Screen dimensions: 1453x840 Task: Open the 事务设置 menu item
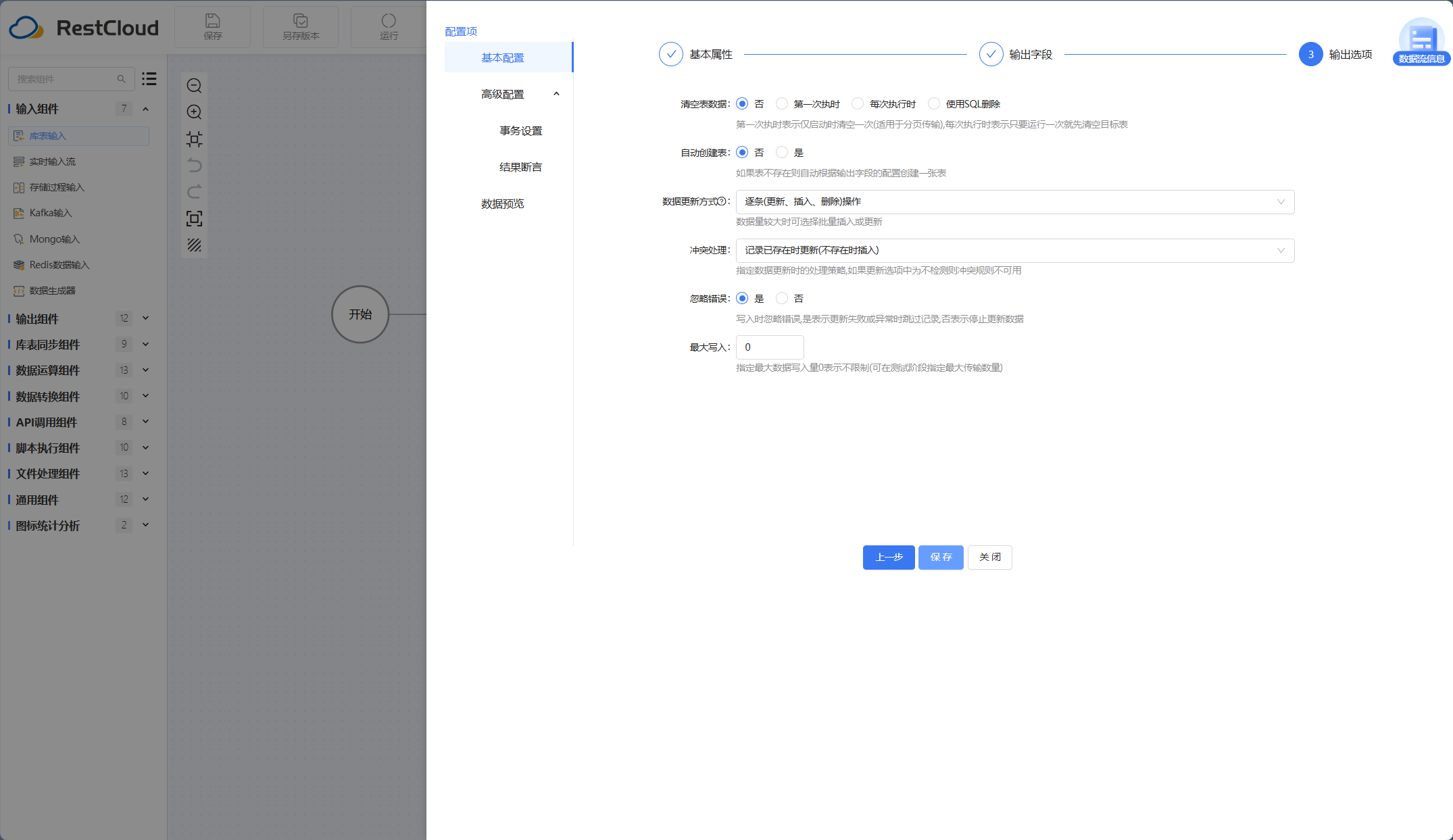pyautogui.click(x=520, y=130)
